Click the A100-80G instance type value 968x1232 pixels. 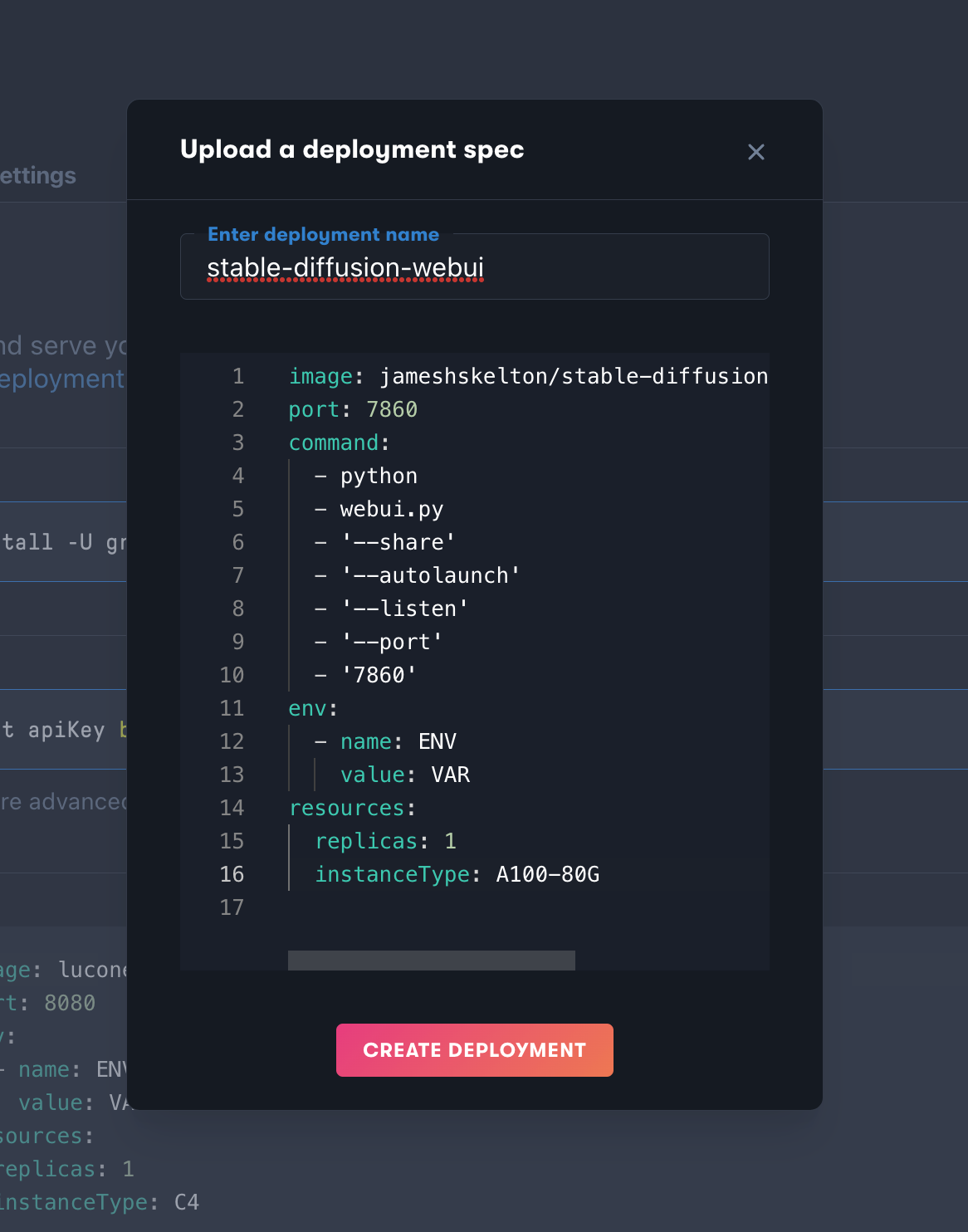click(548, 874)
